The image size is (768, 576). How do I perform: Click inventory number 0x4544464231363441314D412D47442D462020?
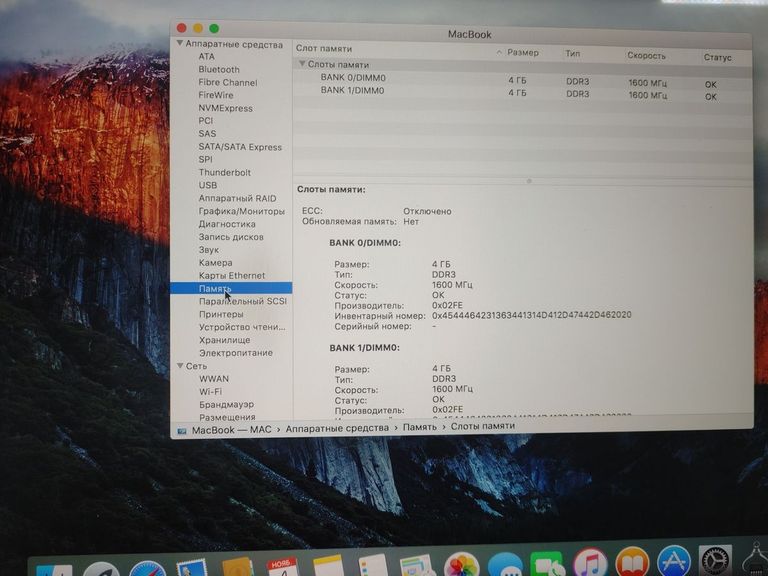pyautogui.click(x=531, y=315)
